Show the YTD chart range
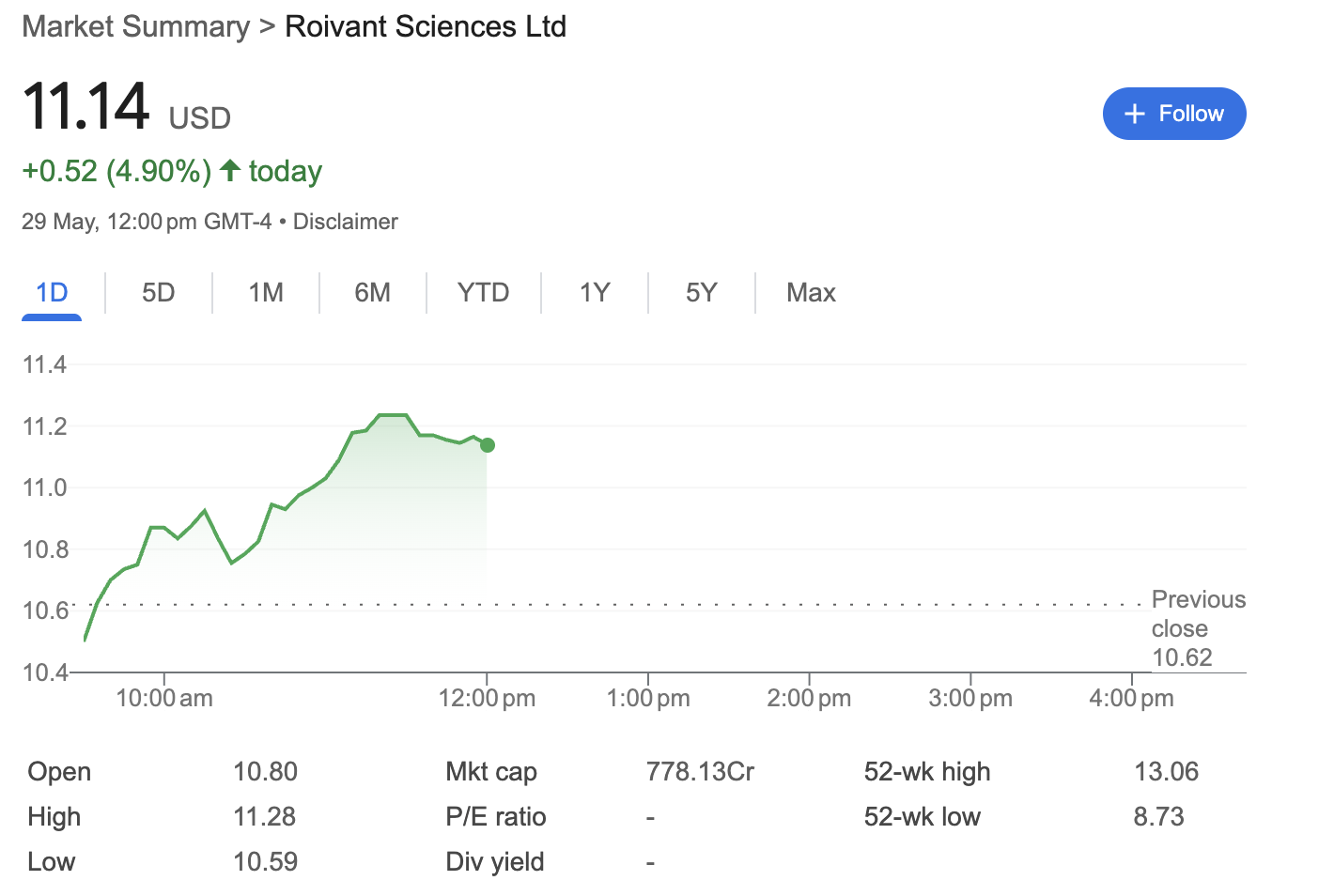The width and height of the screenshot is (1334, 896). tap(484, 293)
